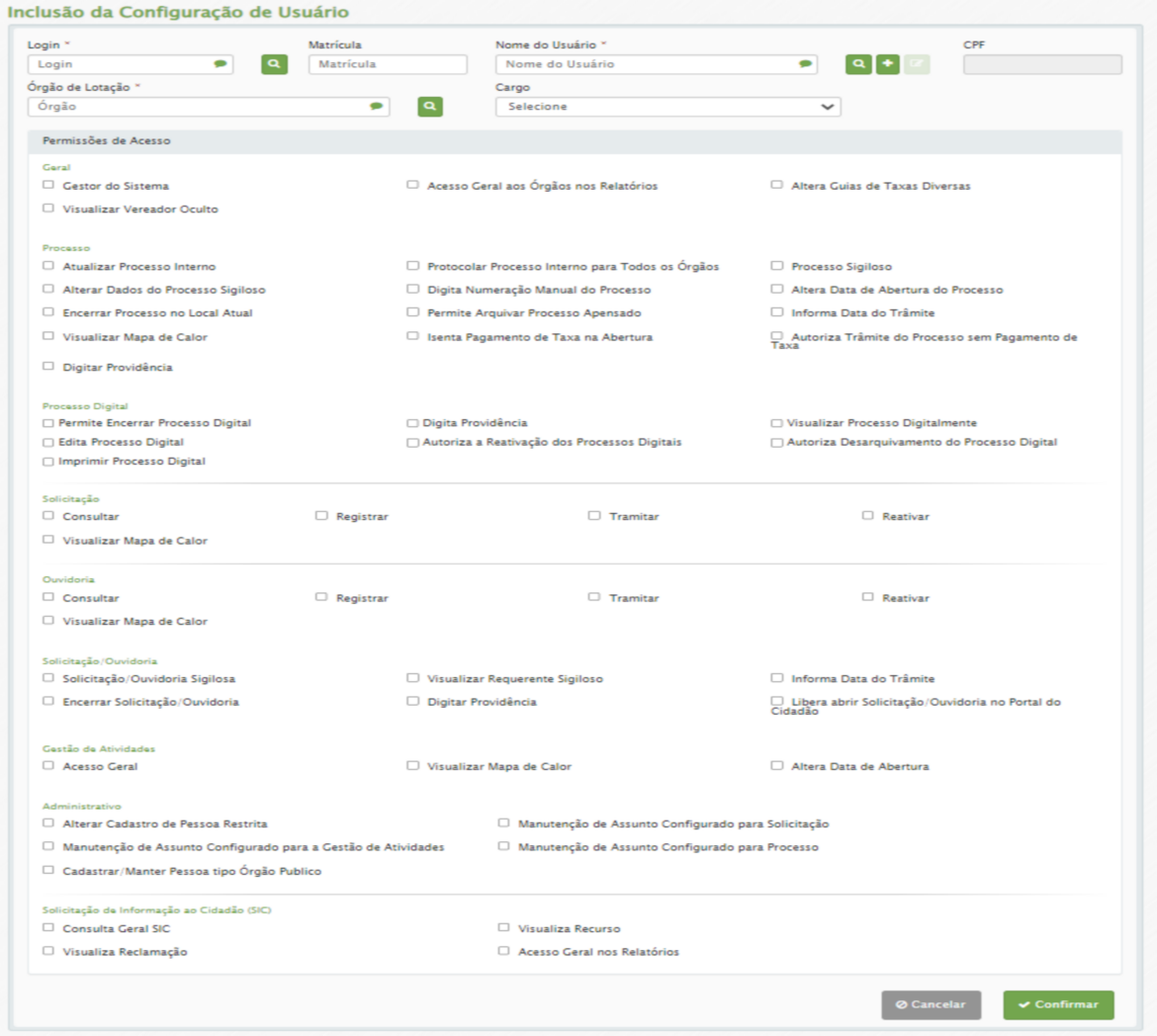Viewport: 1157px width, 1036px height.
Task: Click the search icon next to Órgão de Lotação
Action: (x=429, y=107)
